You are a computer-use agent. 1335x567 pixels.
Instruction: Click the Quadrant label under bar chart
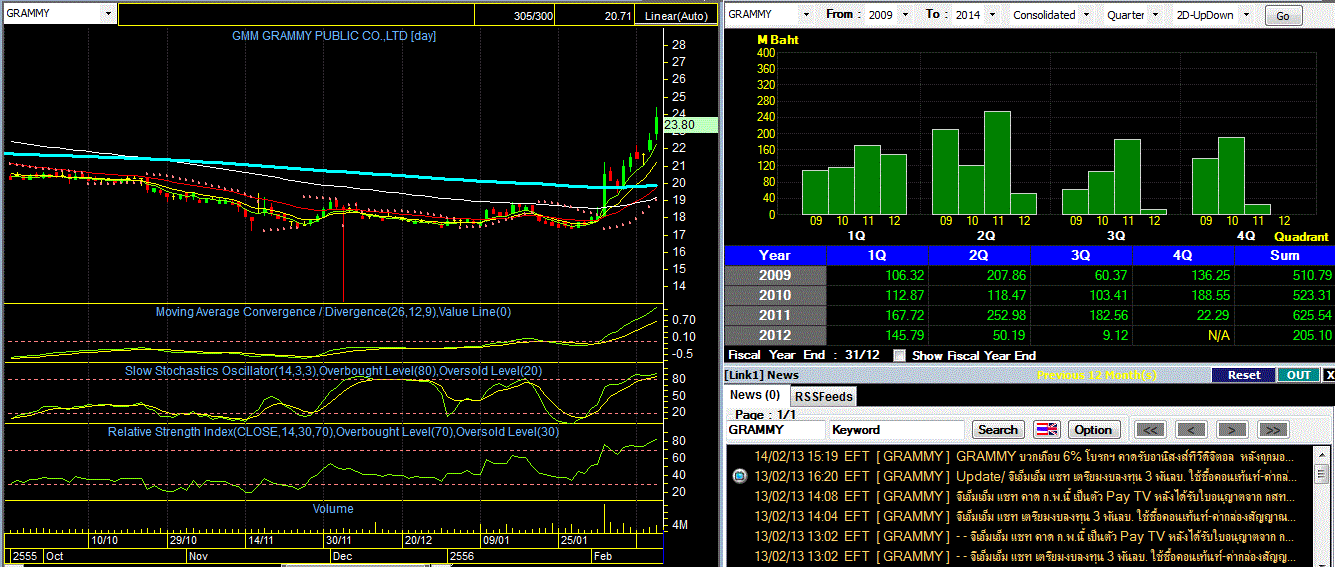[x=1301, y=237]
